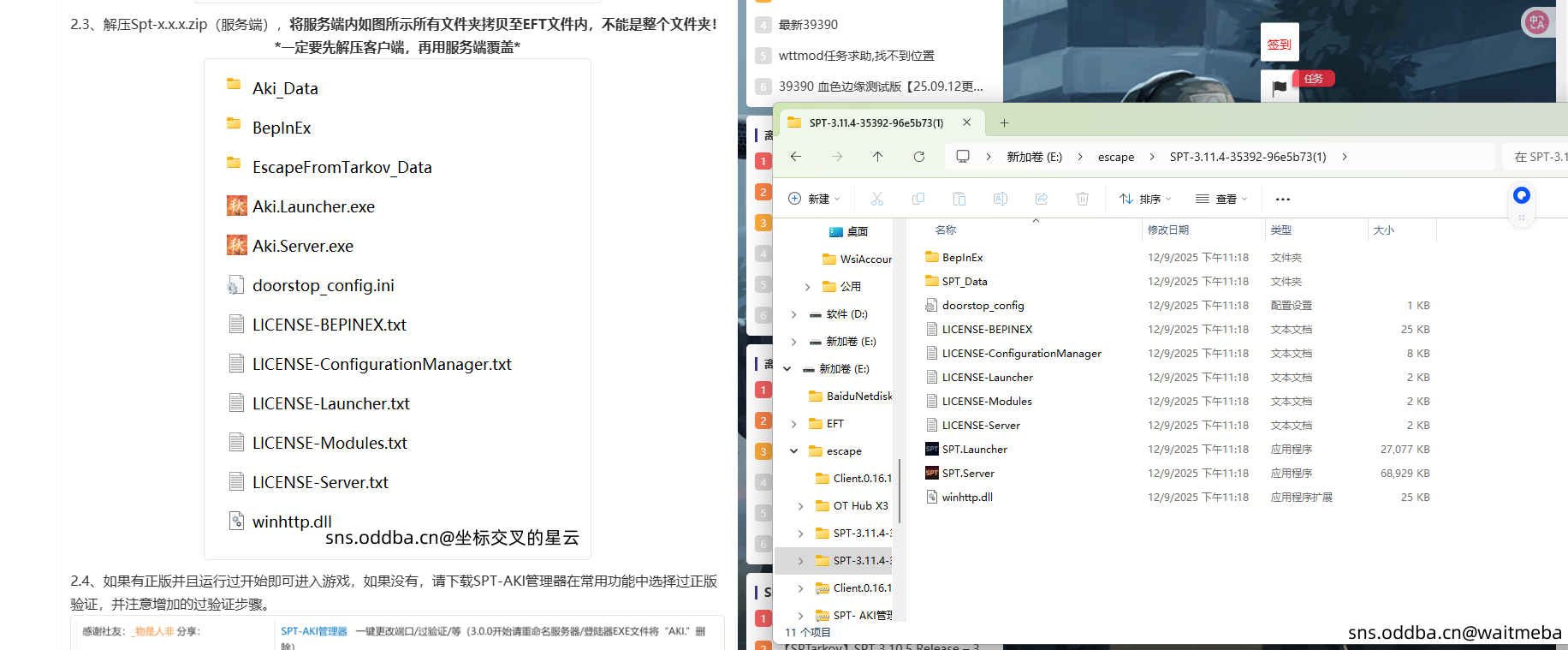The height and width of the screenshot is (650, 1568).
Task: Open the SPT-AKI管理器 link
Action: click(x=314, y=631)
